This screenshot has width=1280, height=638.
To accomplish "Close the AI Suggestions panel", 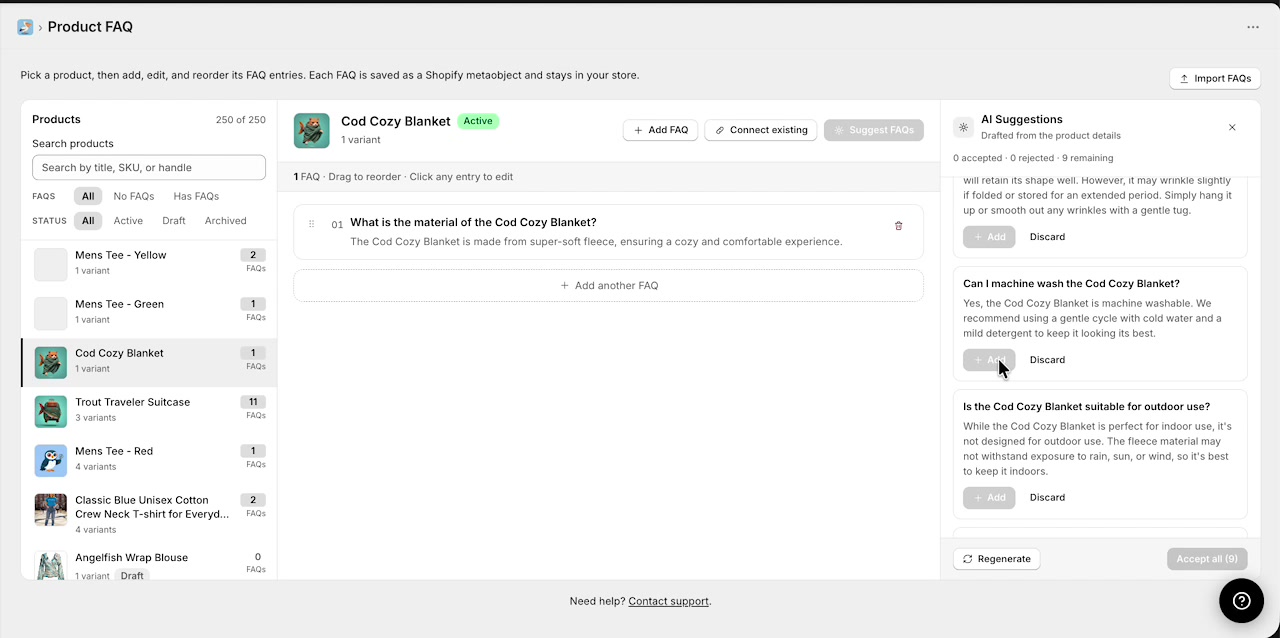I will [1232, 127].
